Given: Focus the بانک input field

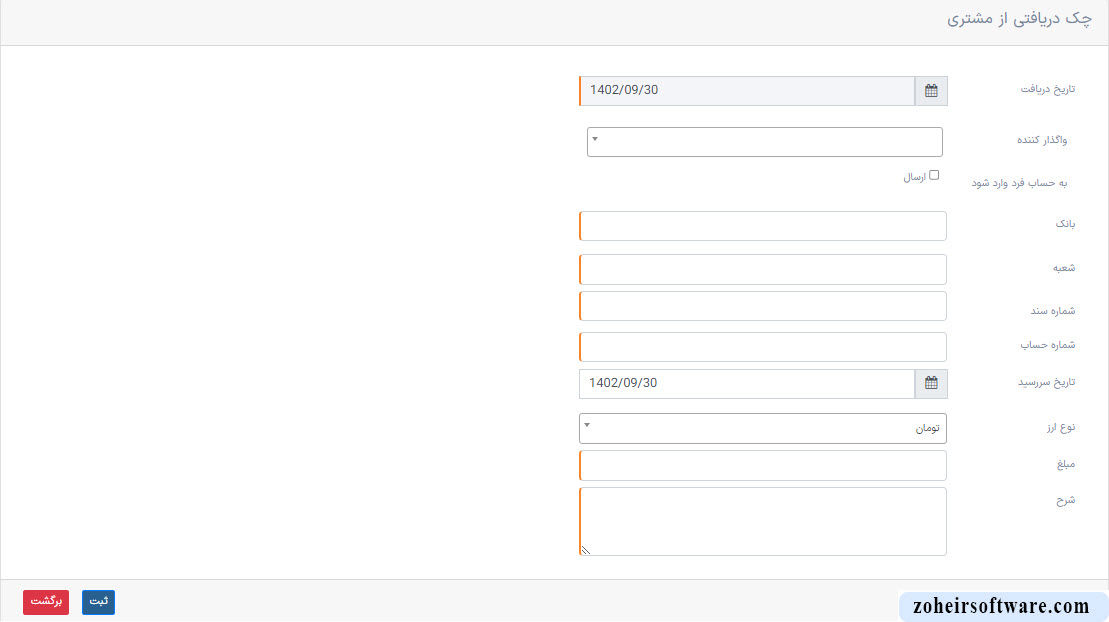Looking at the screenshot, I should 762,226.
